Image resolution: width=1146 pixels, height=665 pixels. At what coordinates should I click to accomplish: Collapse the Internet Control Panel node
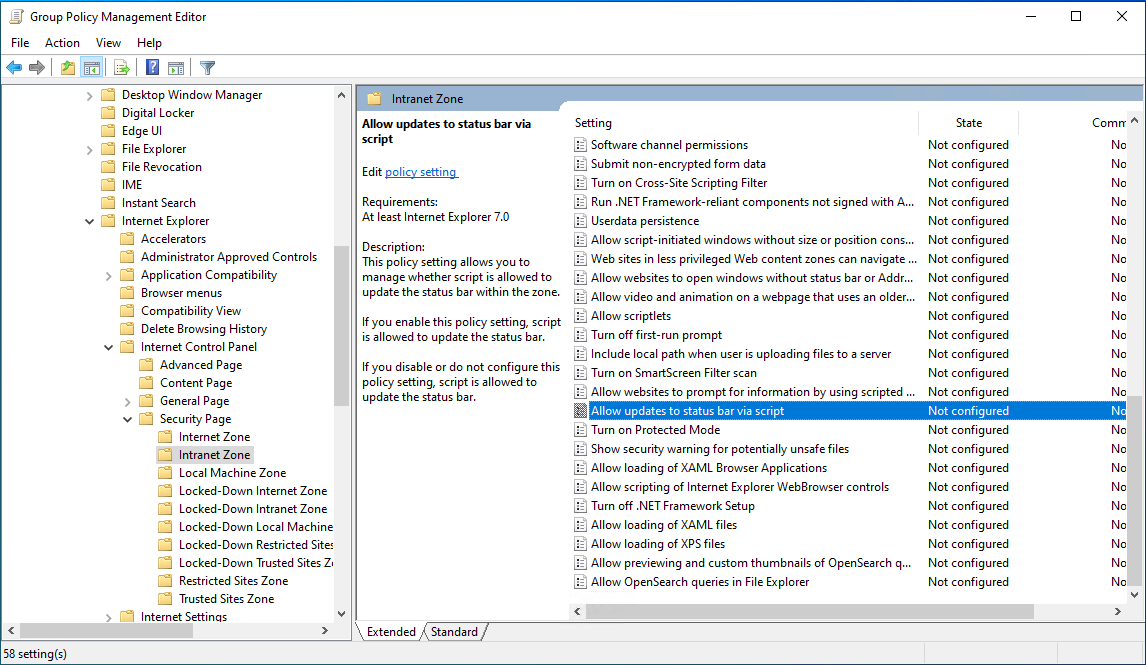point(108,347)
